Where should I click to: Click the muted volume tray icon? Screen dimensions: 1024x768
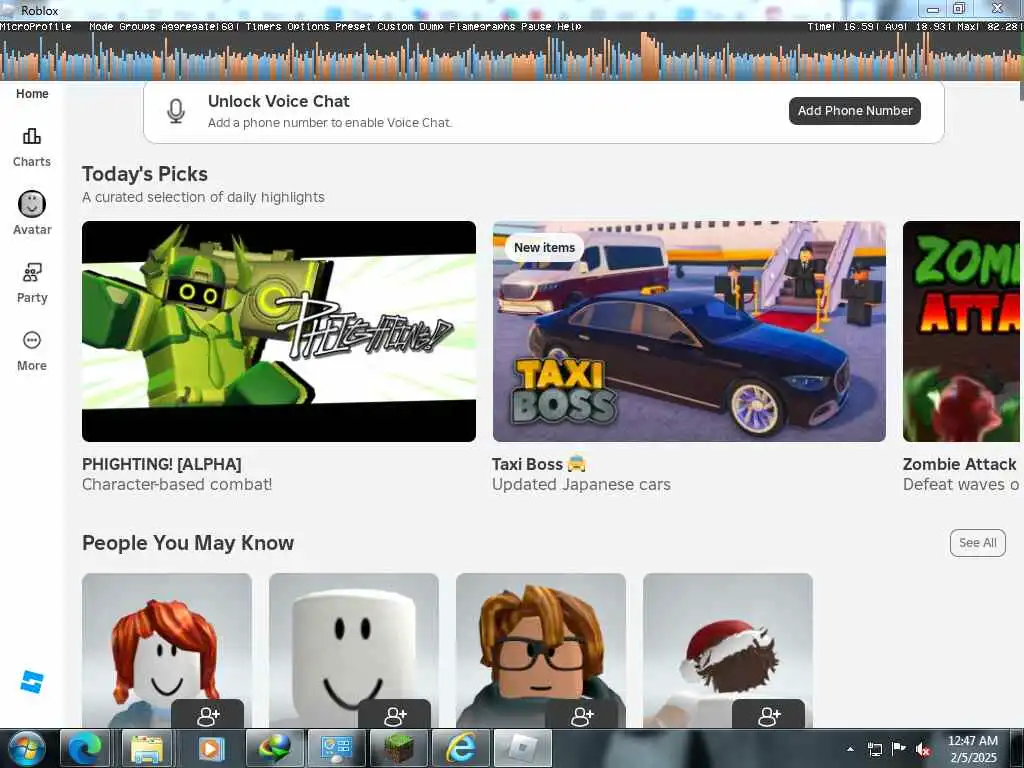(x=922, y=749)
